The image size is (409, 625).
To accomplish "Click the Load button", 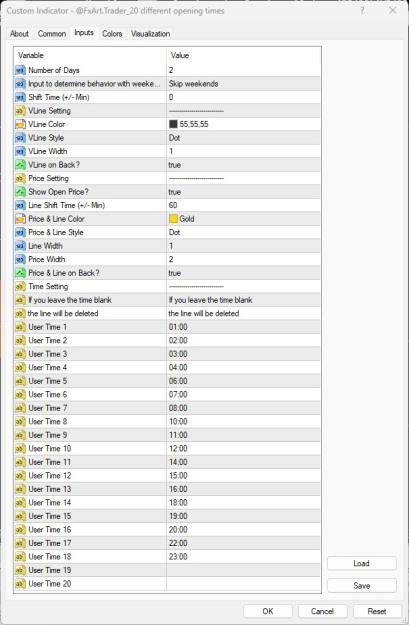I will (362, 564).
